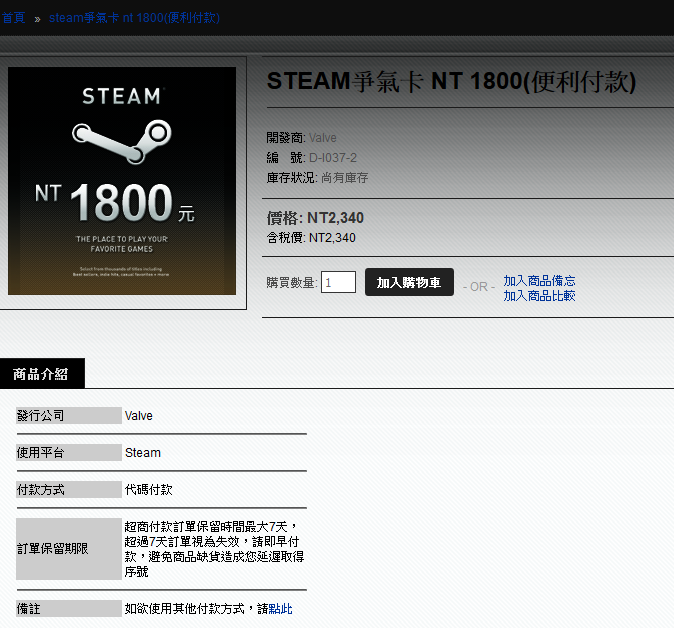The width and height of the screenshot is (674, 628).
Task: Click the 使用平台 row label
Action: click(69, 453)
